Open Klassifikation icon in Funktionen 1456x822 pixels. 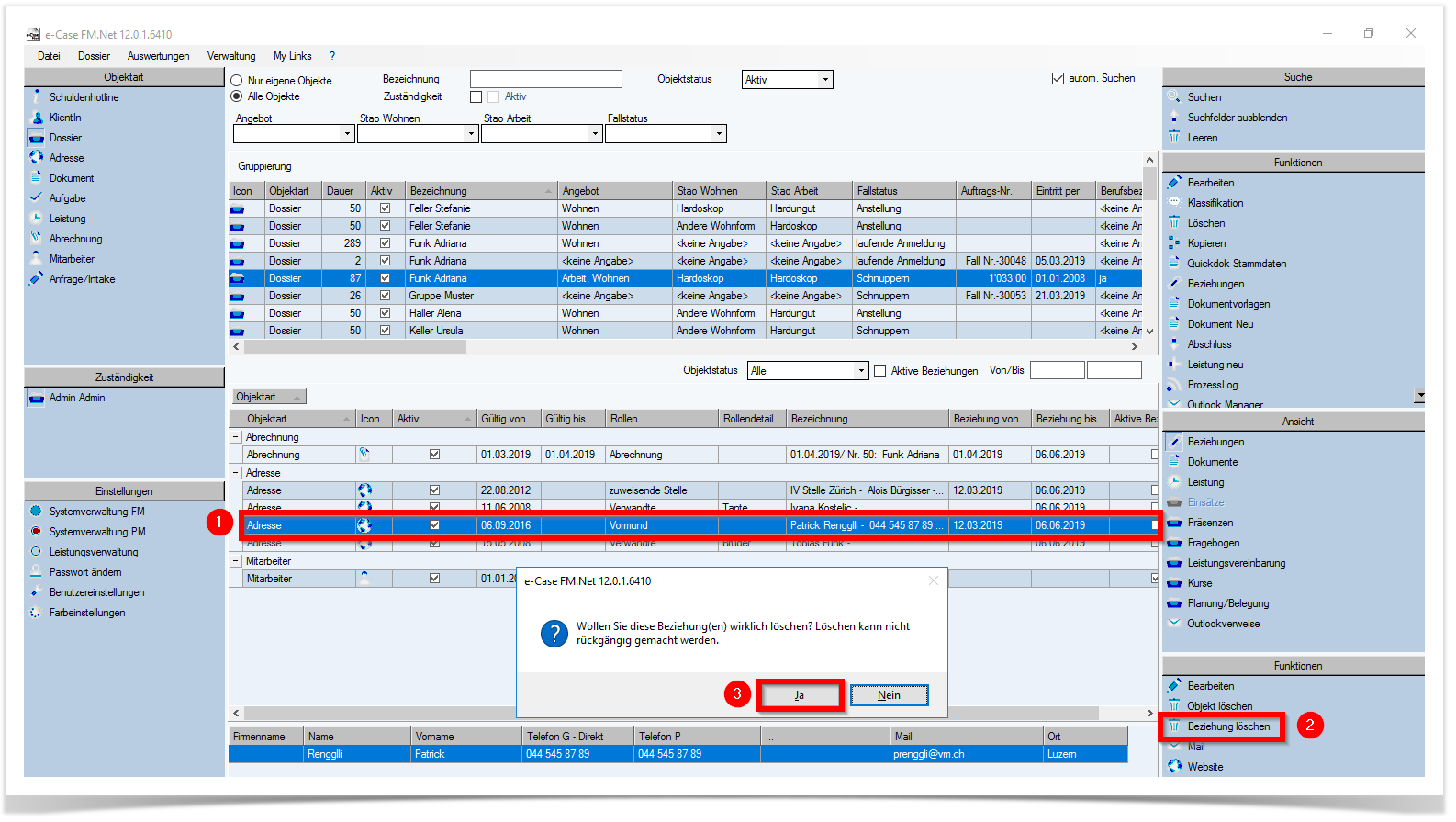[1174, 203]
